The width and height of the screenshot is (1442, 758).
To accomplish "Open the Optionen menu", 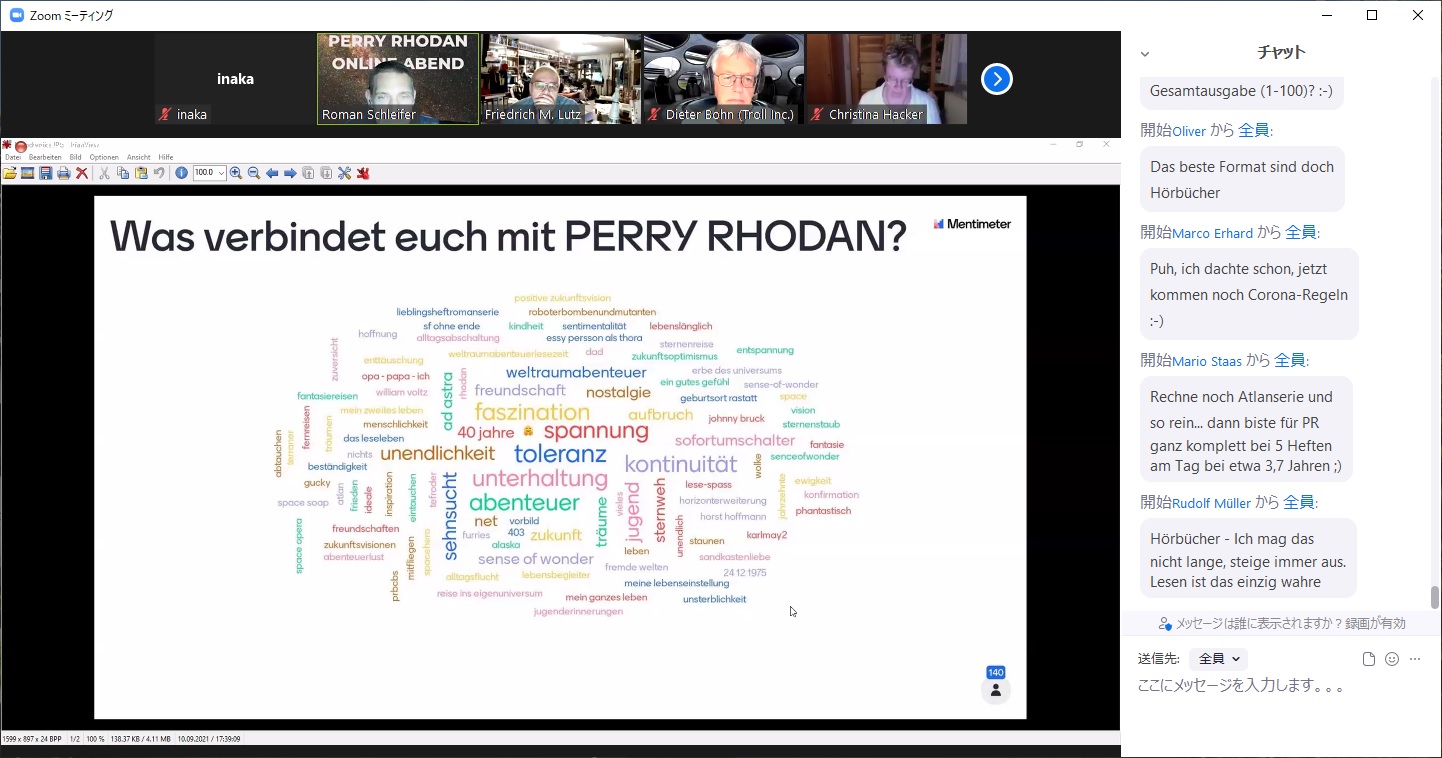I will (104, 157).
